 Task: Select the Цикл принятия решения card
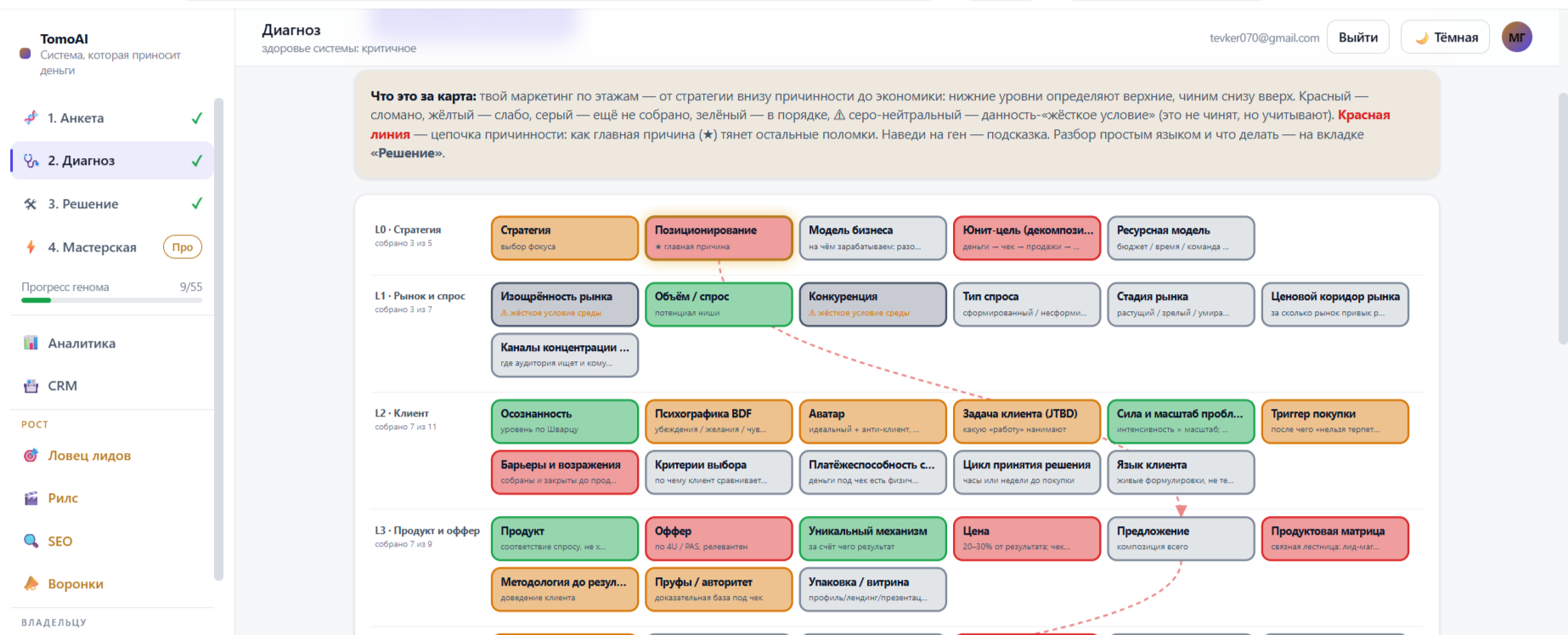1027,472
